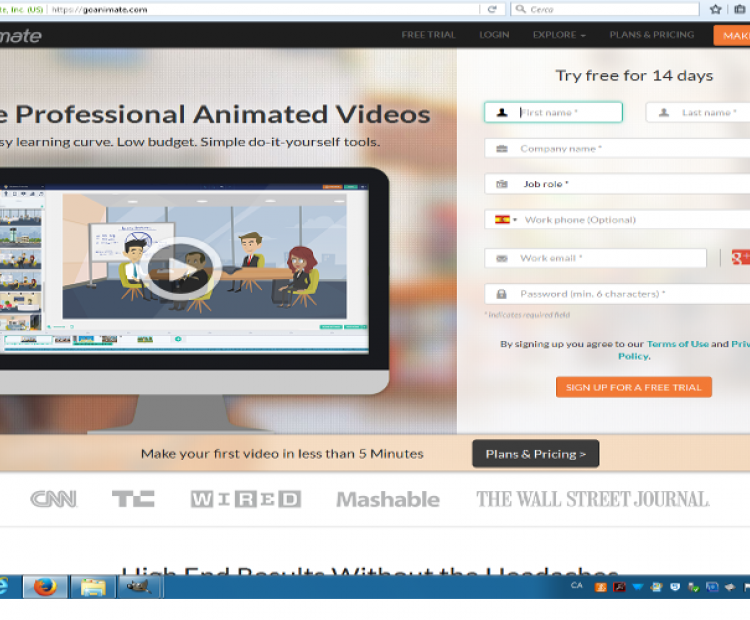Click the browser reload icon
Screen dimensions: 750x620
491,9
